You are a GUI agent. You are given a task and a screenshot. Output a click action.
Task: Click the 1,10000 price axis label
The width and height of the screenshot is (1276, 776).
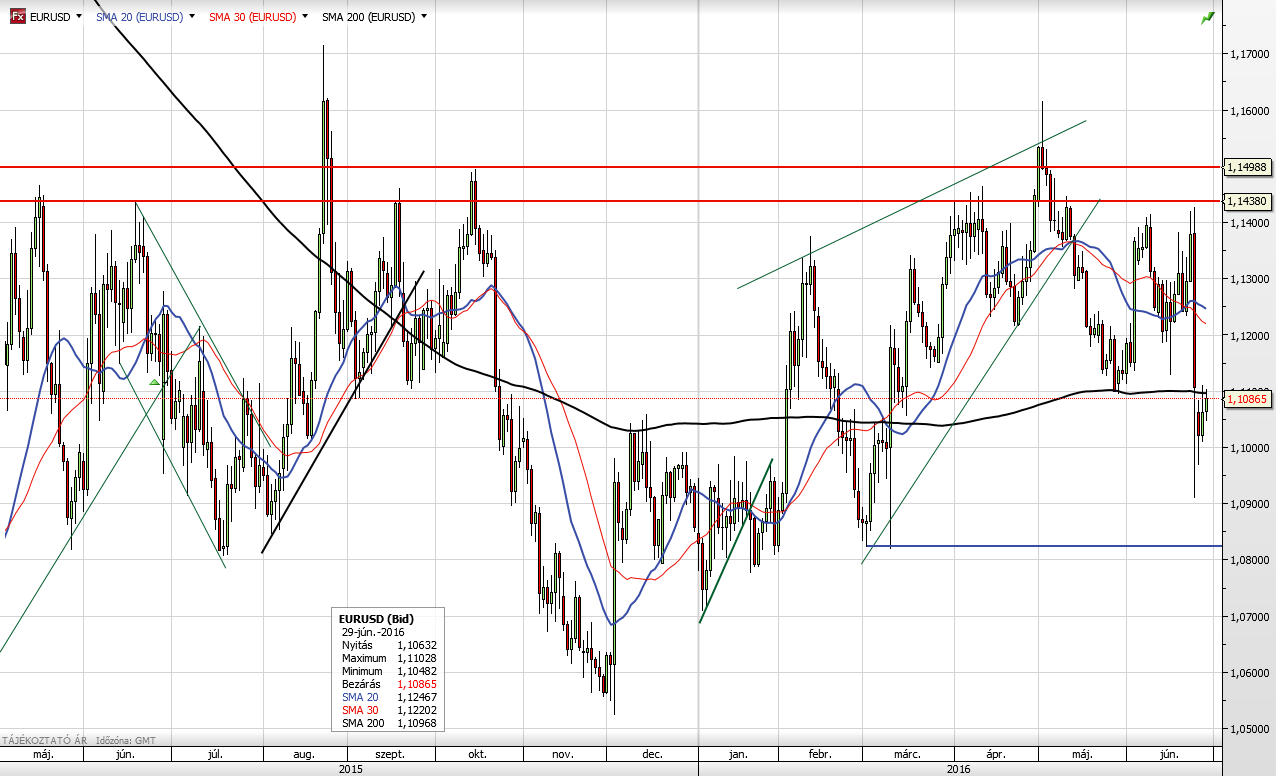click(x=1252, y=448)
